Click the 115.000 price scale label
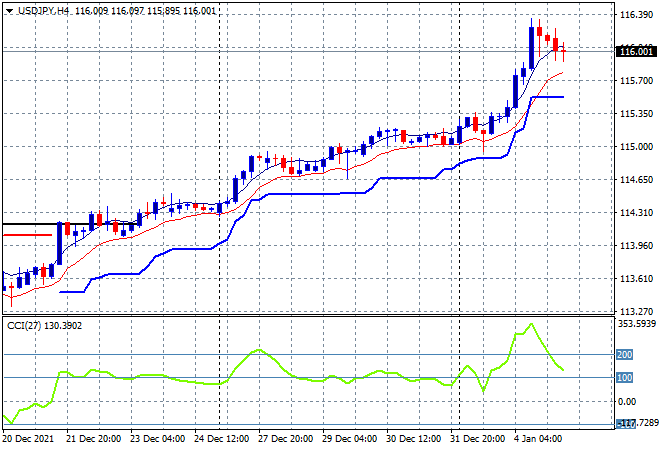This screenshot has height=450, width=660. [x=636, y=146]
